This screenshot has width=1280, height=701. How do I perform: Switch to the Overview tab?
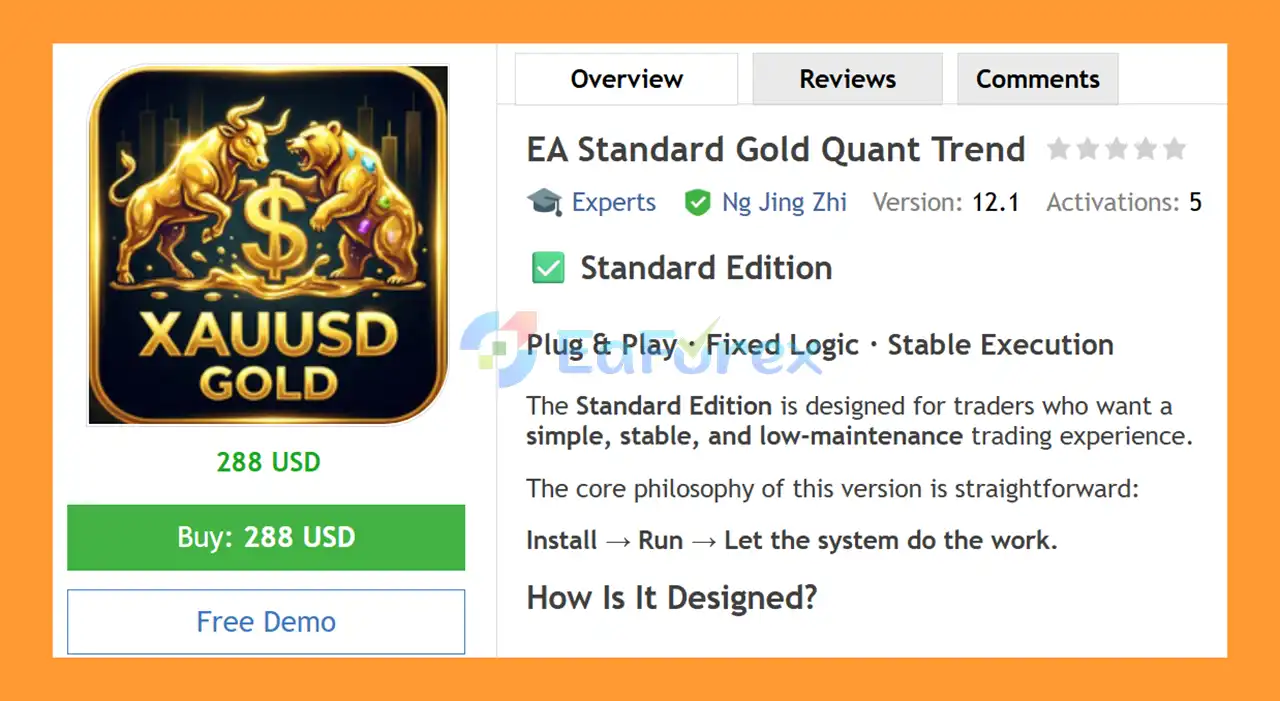click(626, 79)
